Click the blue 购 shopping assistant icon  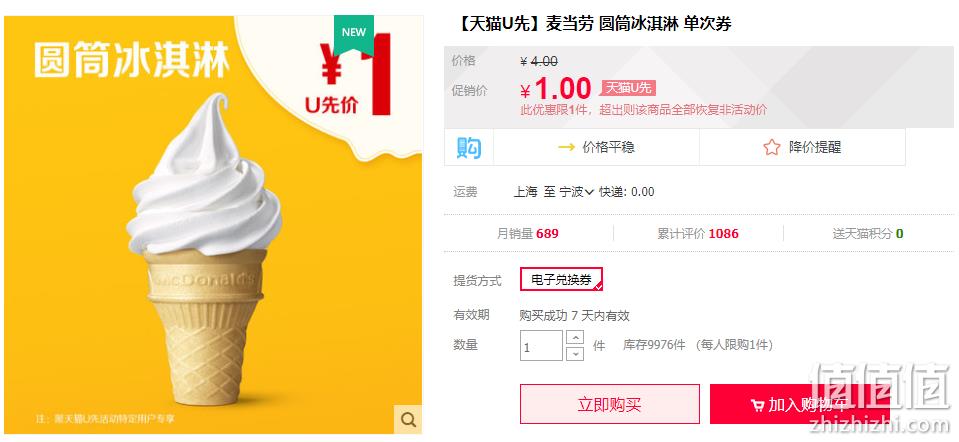coord(469,147)
